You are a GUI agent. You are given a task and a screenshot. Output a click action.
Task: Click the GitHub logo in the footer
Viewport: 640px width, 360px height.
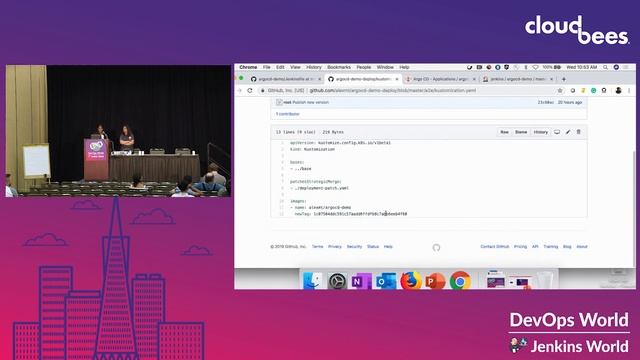pos(436,247)
